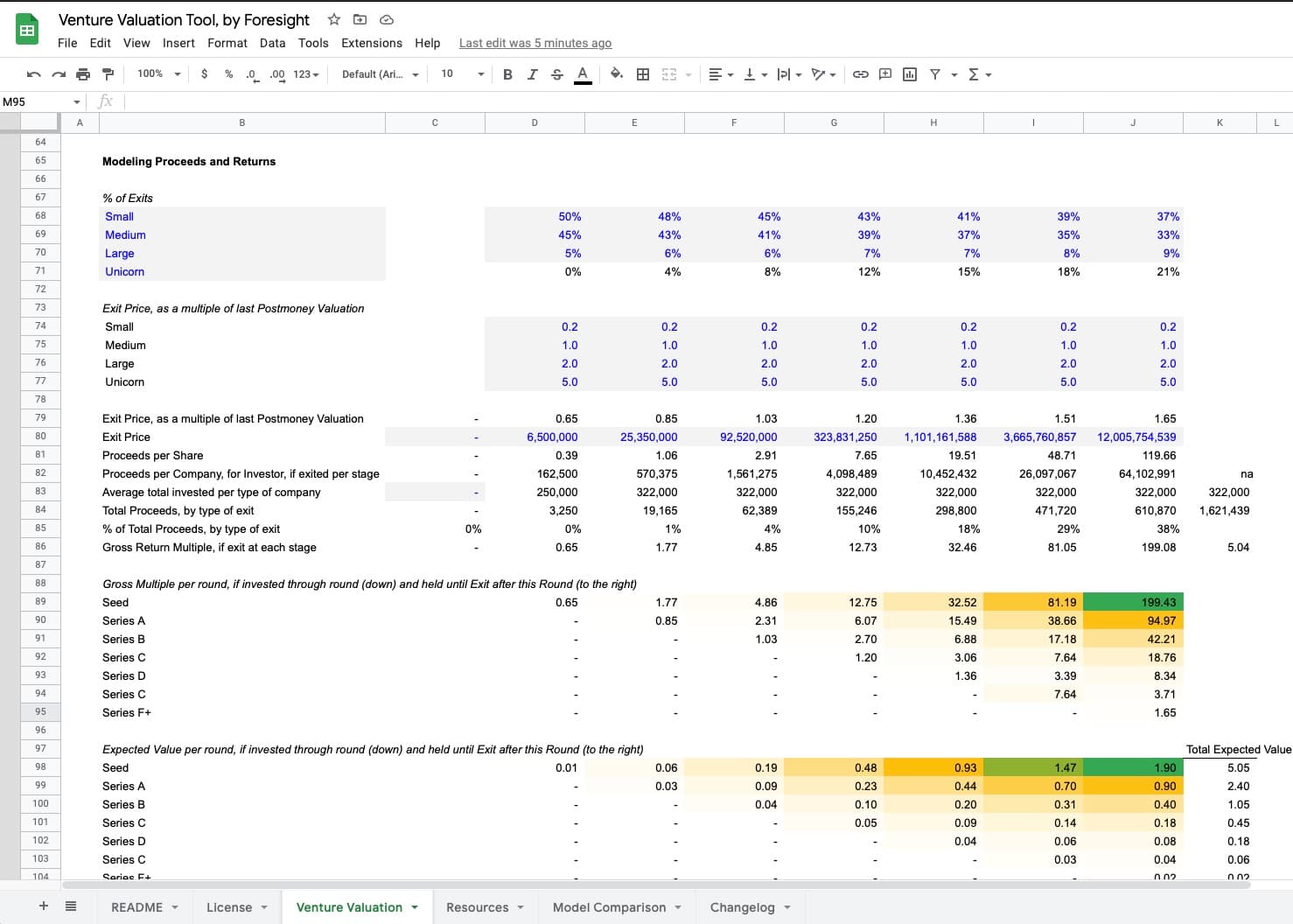Expand the font family dropdown
The image size is (1293, 924).
(x=380, y=74)
